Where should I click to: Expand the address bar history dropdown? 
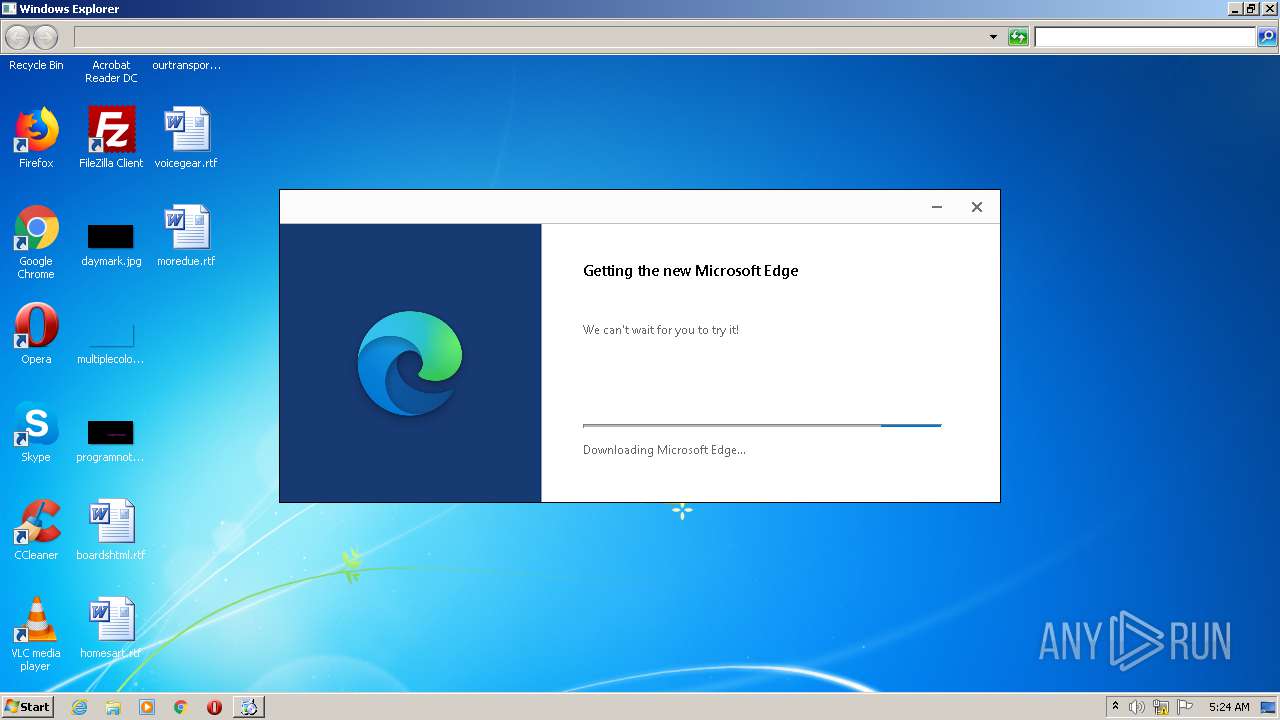point(993,37)
